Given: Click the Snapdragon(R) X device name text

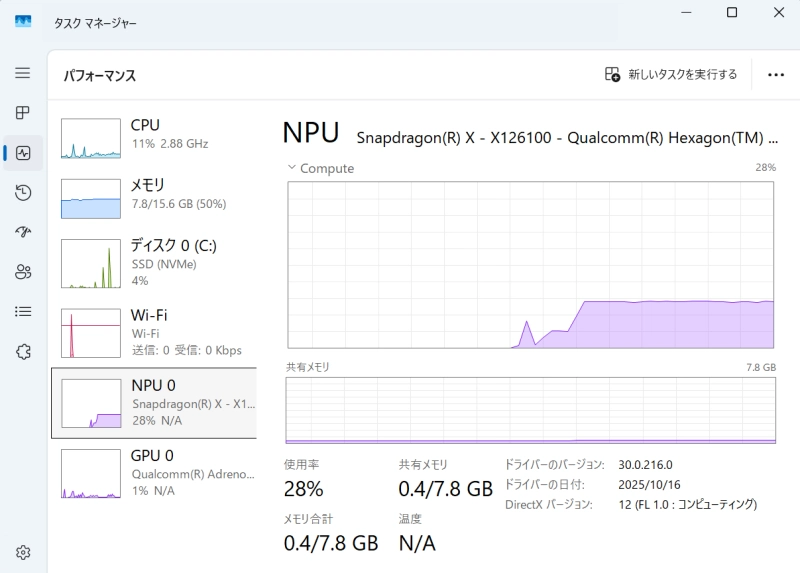Looking at the screenshot, I should click(x=567, y=138).
